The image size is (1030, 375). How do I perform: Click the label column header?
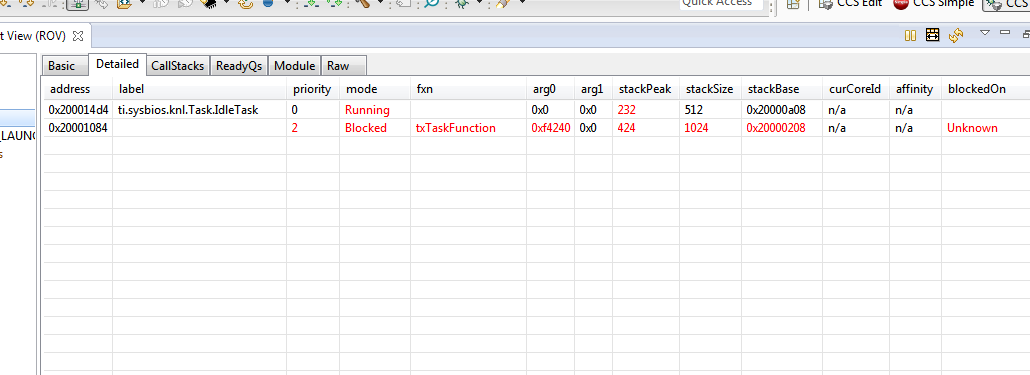[x=199, y=89]
